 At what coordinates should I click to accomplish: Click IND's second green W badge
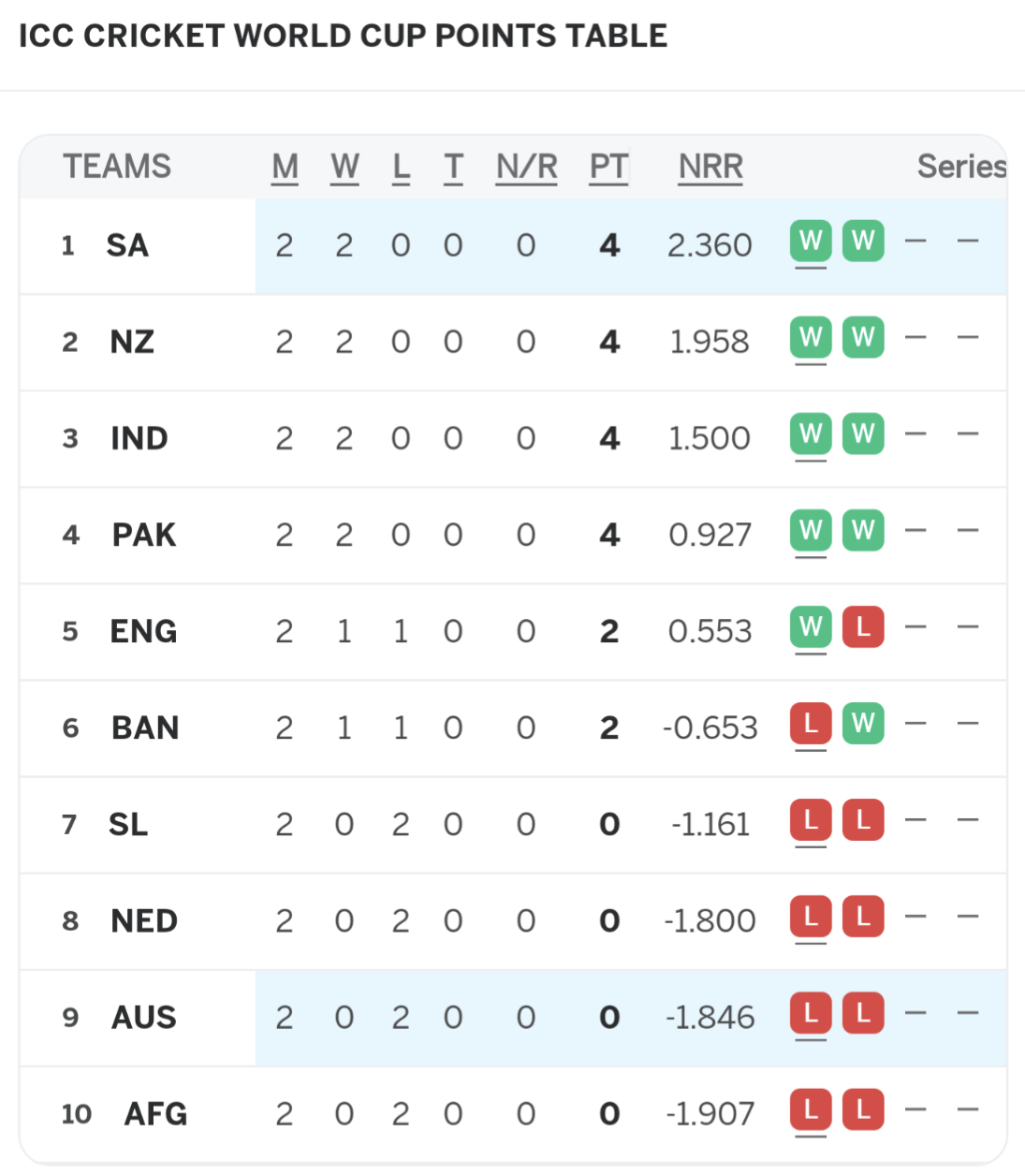coord(863,434)
